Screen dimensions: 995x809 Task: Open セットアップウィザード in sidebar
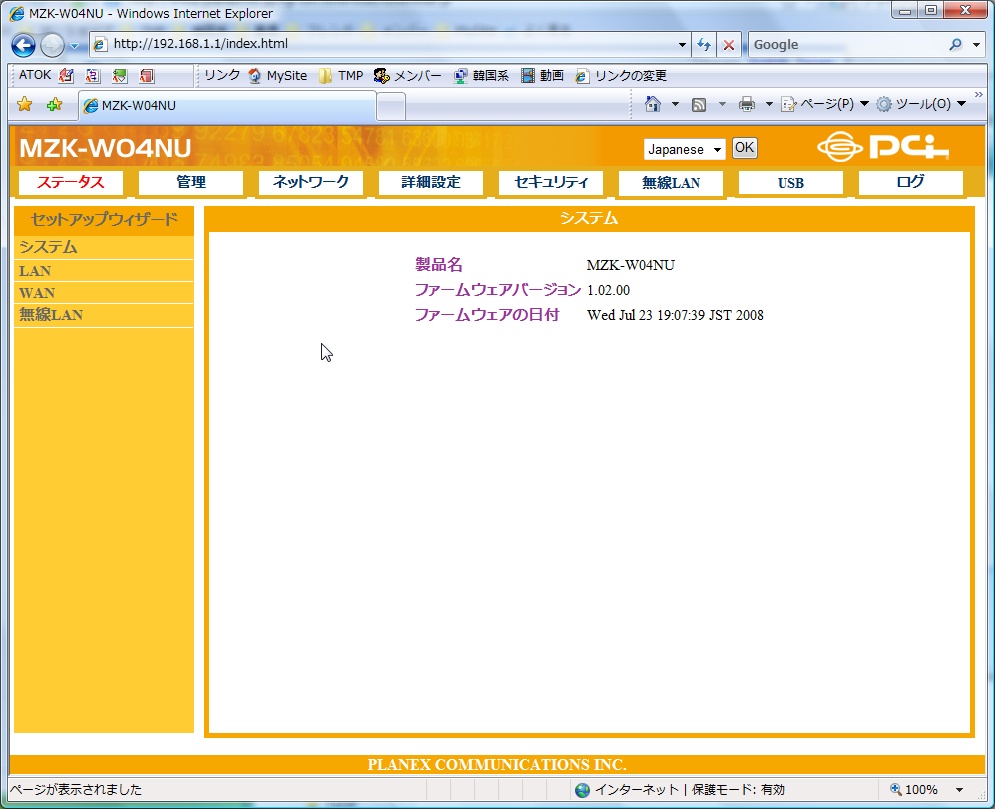[104, 220]
